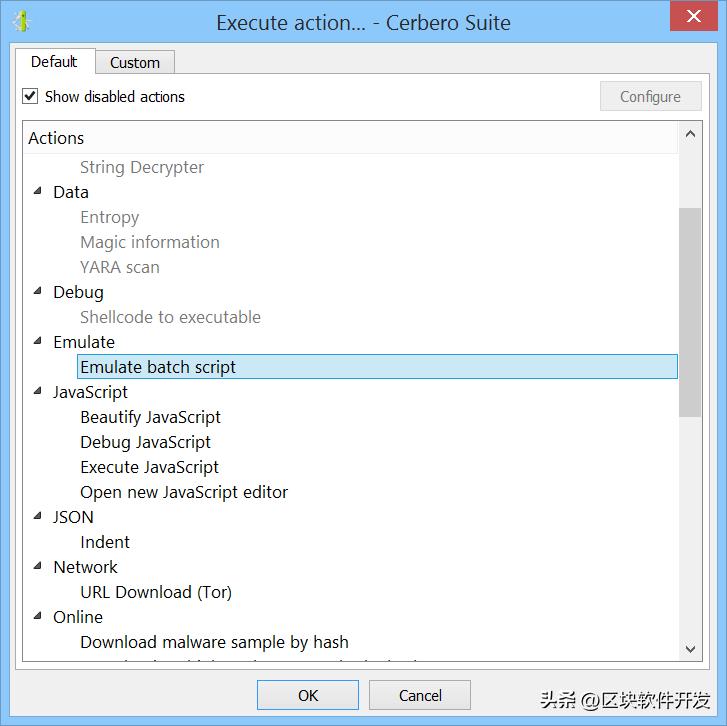Select the Entropy action

109,217
